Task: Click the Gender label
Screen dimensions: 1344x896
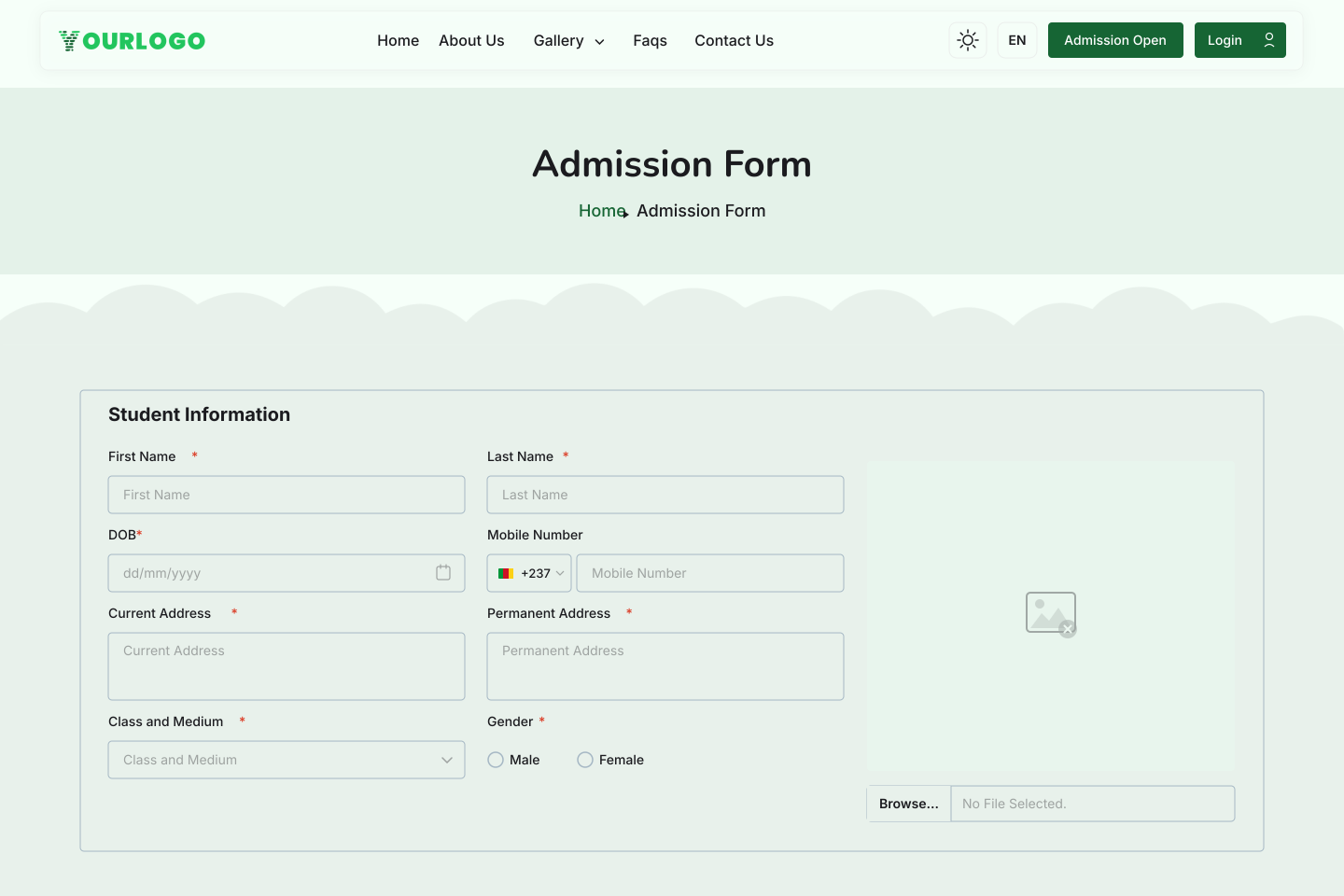Action: (x=511, y=721)
